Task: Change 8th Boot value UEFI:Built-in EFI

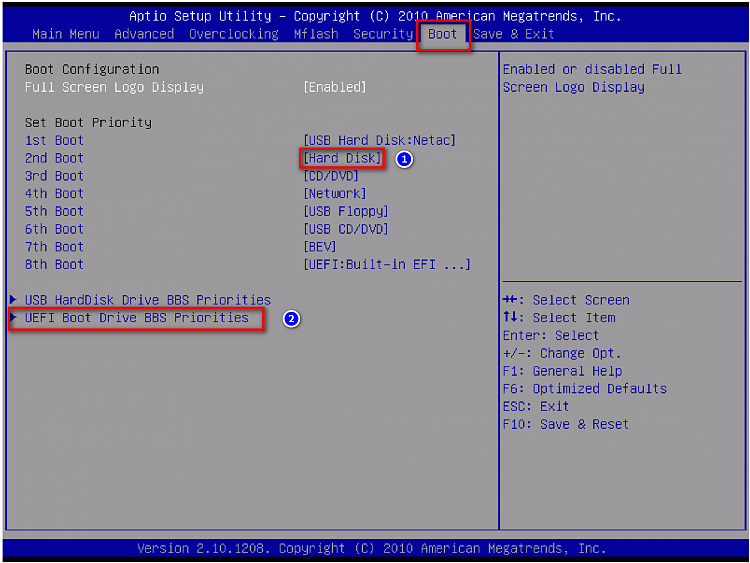Action: (x=387, y=265)
